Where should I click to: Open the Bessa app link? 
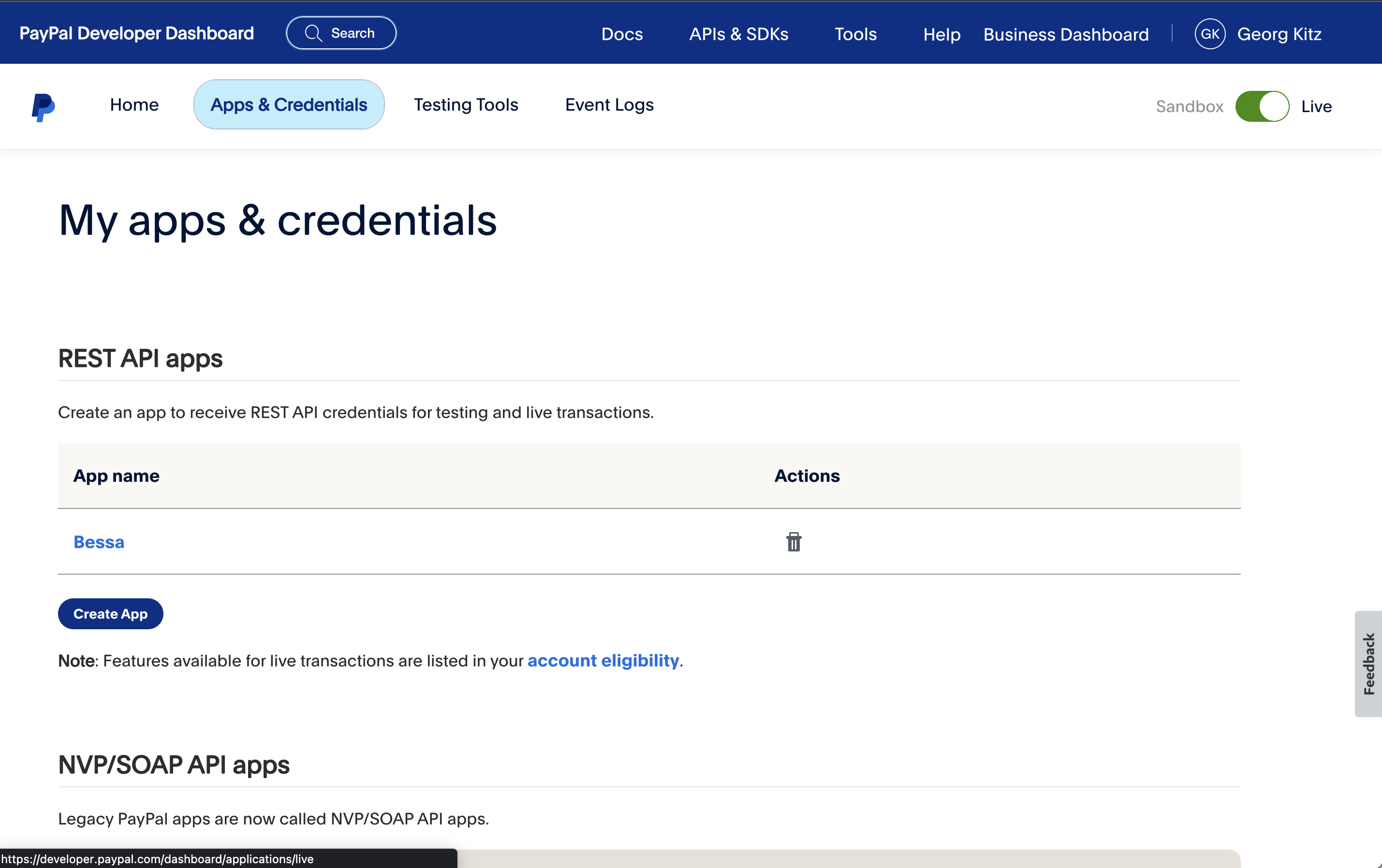pos(99,542)
